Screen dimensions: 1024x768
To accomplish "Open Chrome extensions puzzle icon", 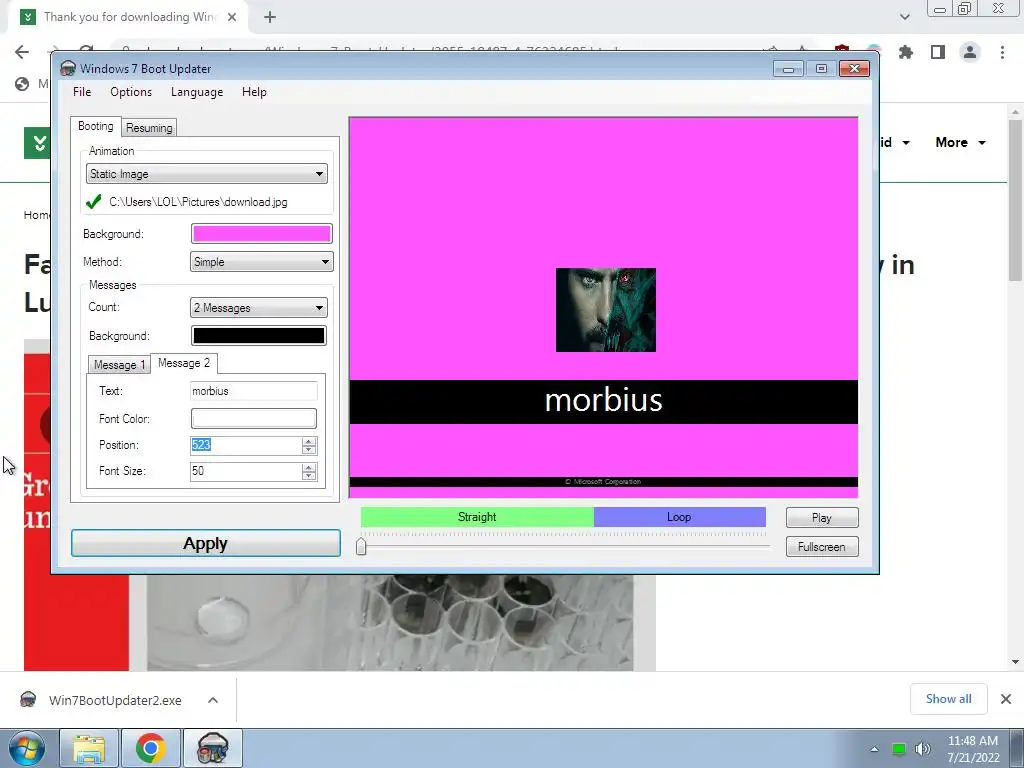I will 906,52.
